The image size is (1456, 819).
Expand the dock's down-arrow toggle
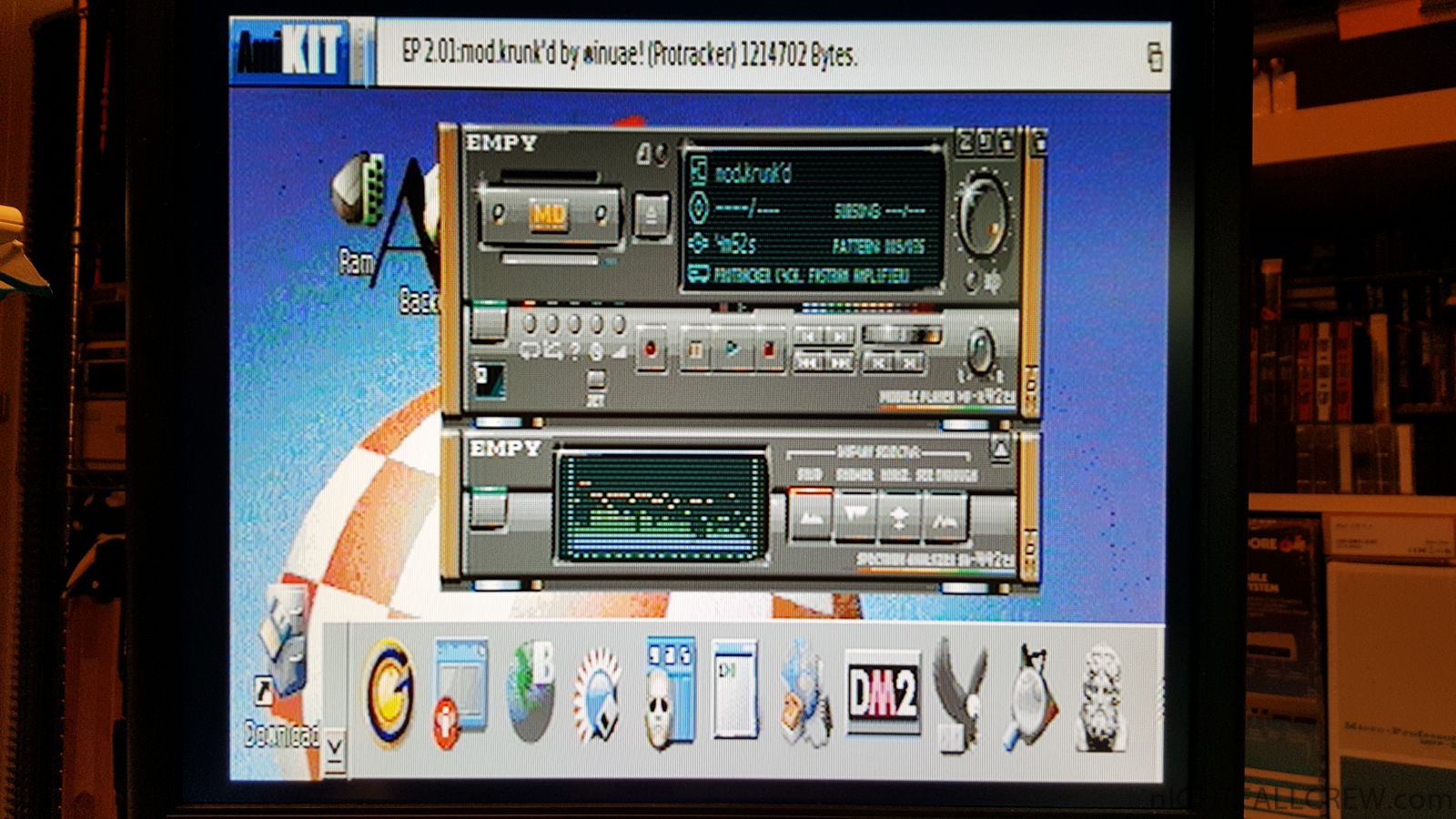coord(335,751)
